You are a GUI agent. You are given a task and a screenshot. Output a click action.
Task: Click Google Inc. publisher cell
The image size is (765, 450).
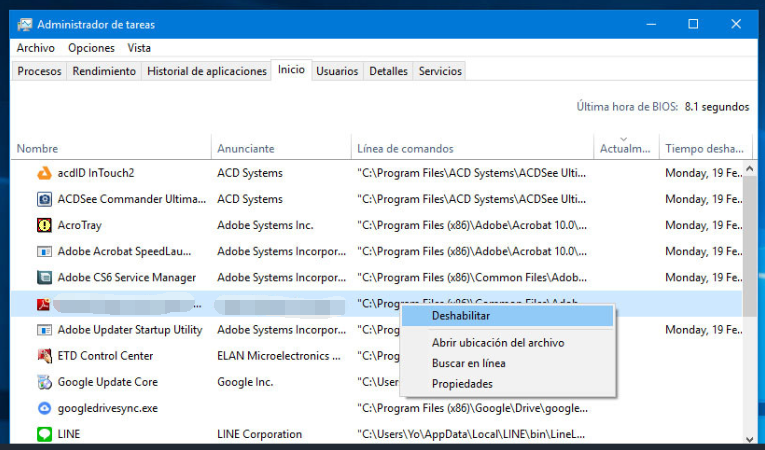coord(245,382)
